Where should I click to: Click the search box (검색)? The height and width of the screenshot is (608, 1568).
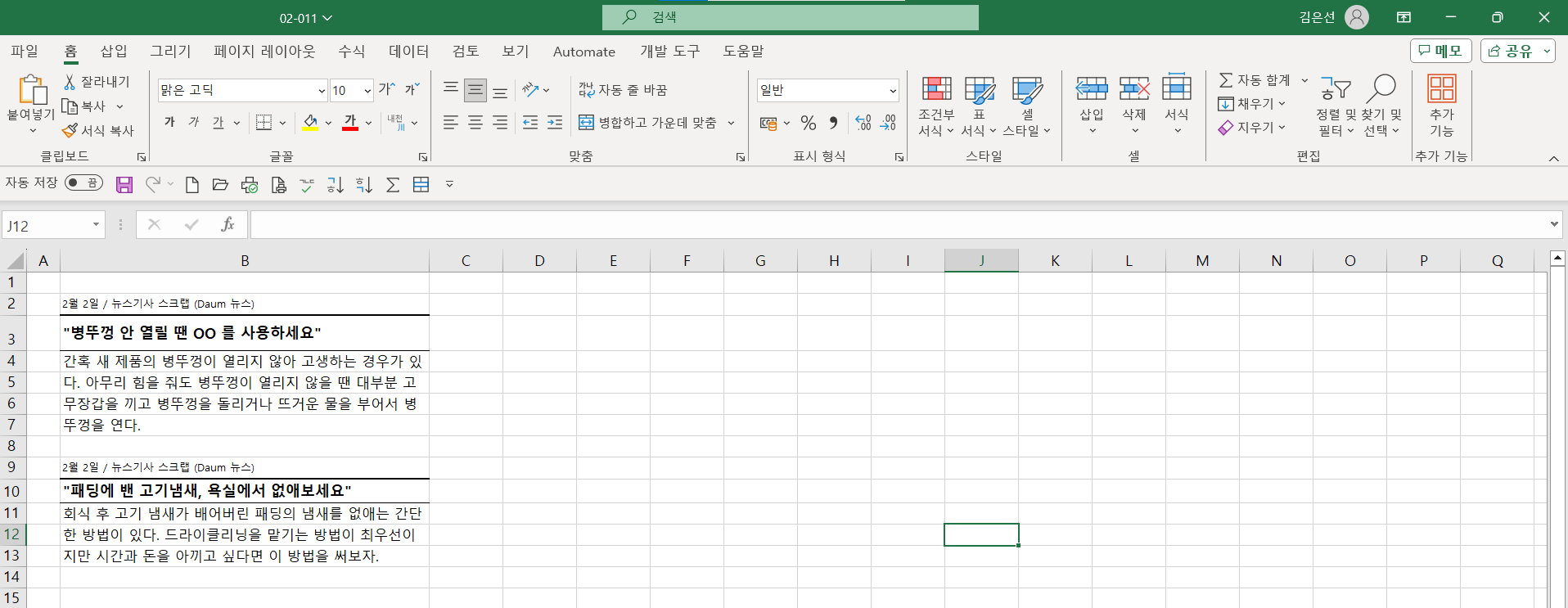click(x=791, y=17)
